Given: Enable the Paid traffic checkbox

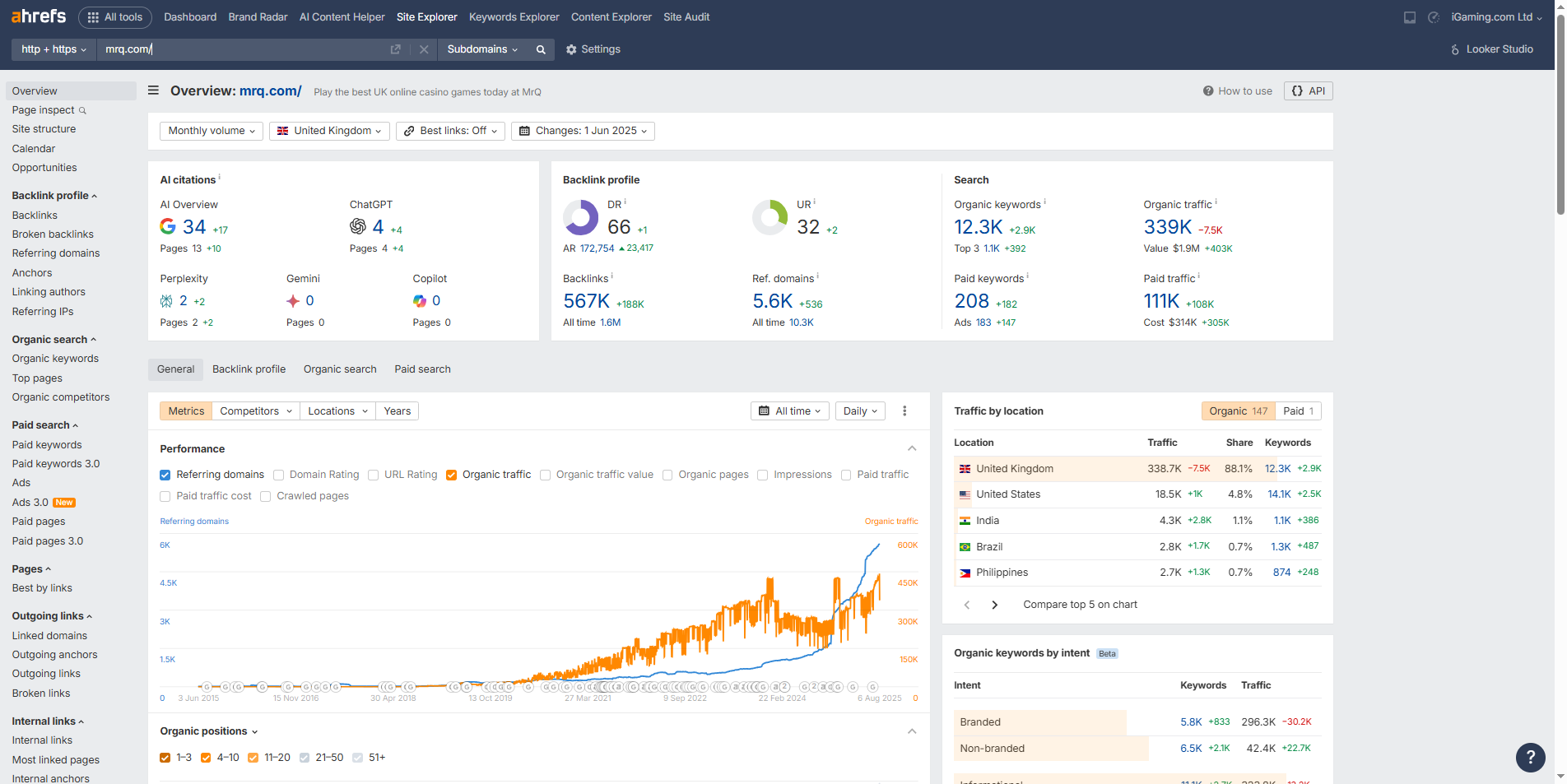Looking at the screenshot, I should (x=846, y=475).
